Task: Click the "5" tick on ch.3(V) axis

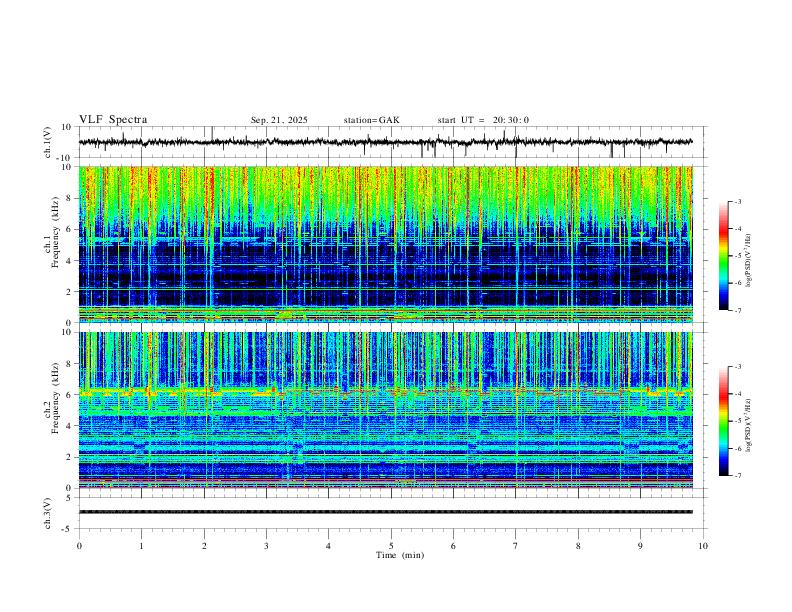Action: tap(70, 498)
